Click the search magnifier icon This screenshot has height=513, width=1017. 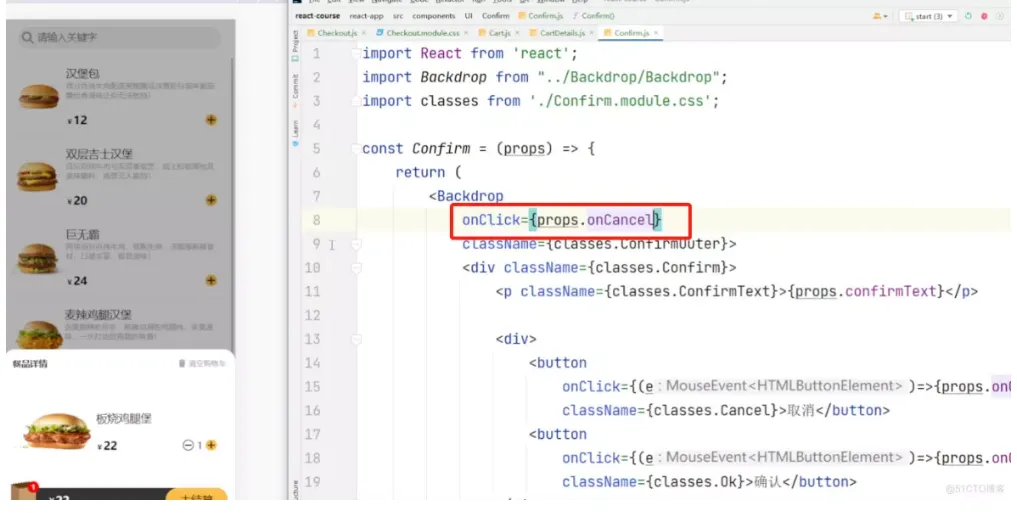(x=27, y=38)
